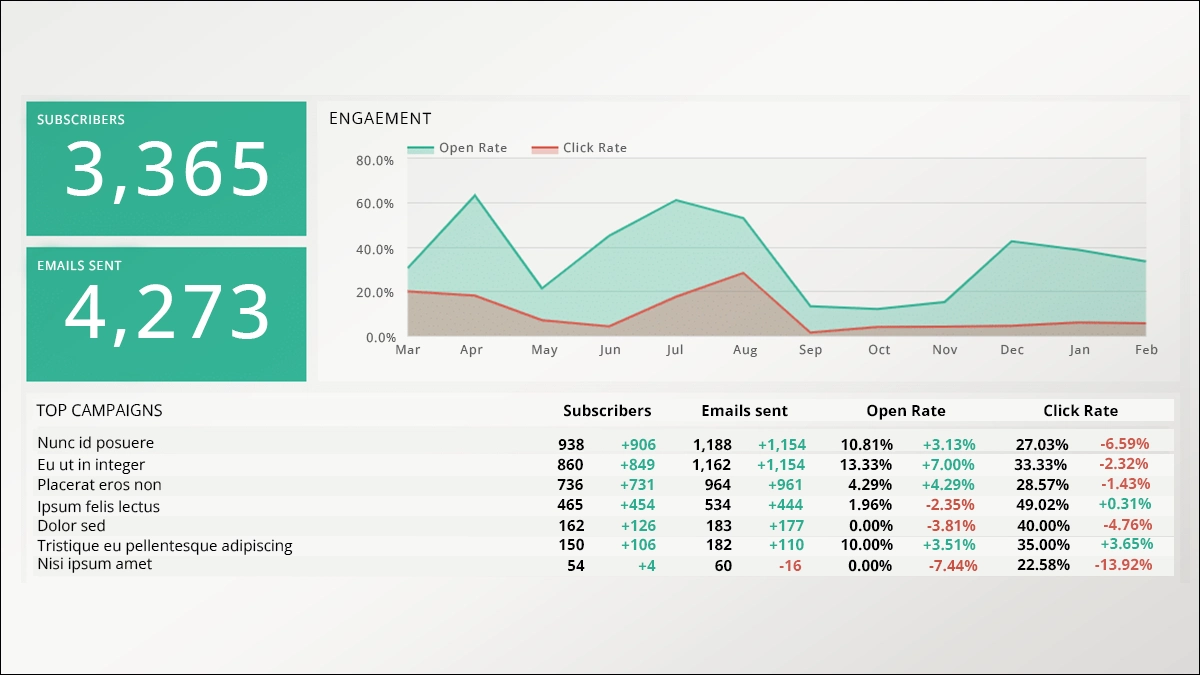Click the 80.0% y-axis label
This screenshot has width=1200, height=675.
click(375, 160)
